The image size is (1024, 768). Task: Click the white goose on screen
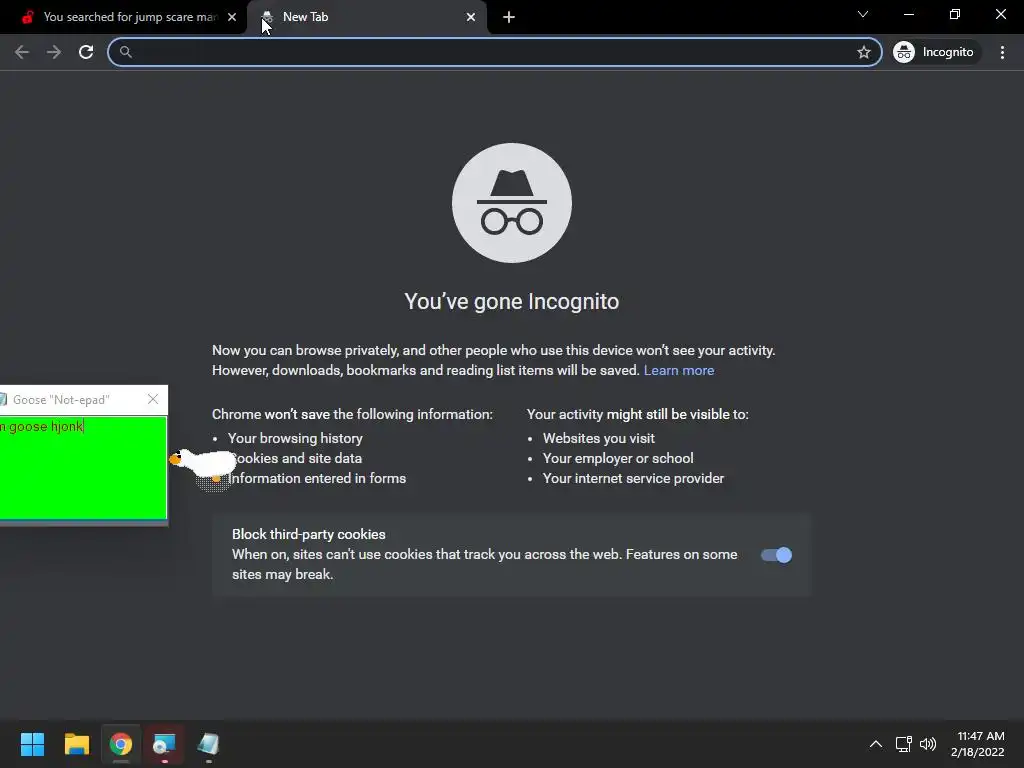pos(204,464)
